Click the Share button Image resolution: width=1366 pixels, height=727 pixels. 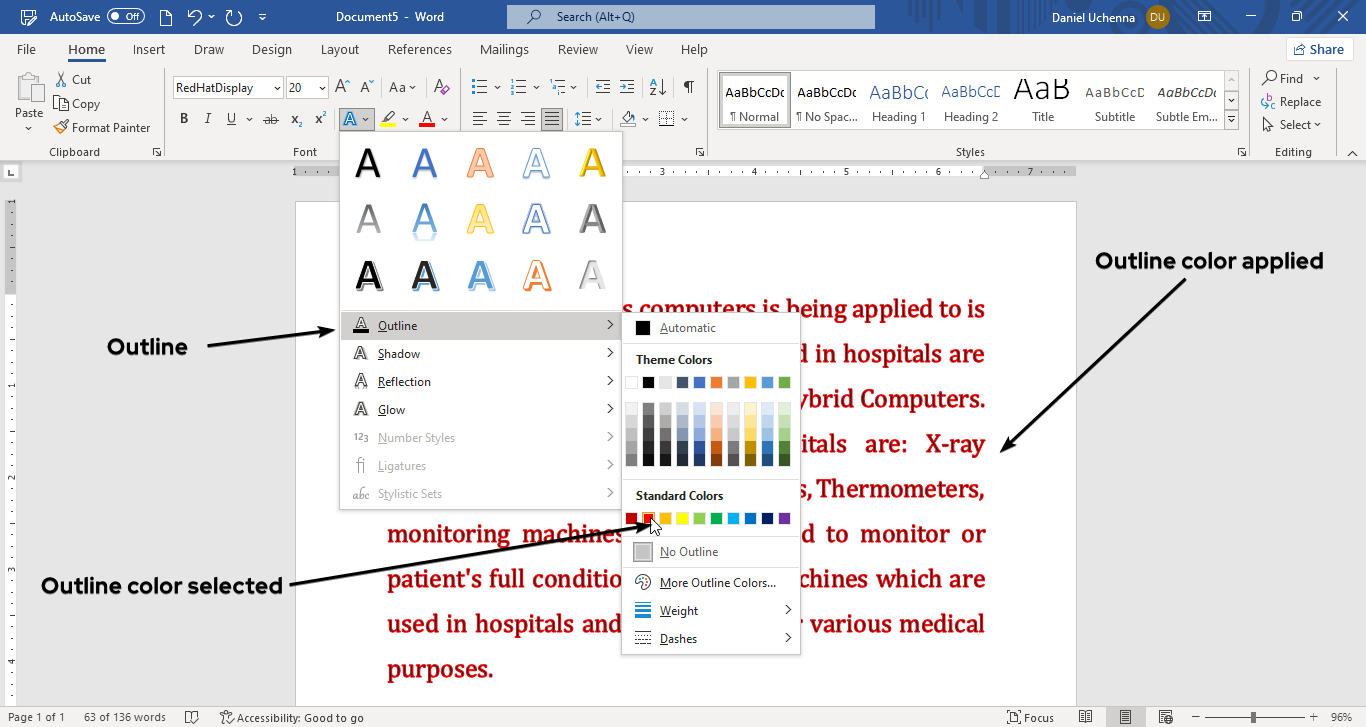(x=1318, y=49)
